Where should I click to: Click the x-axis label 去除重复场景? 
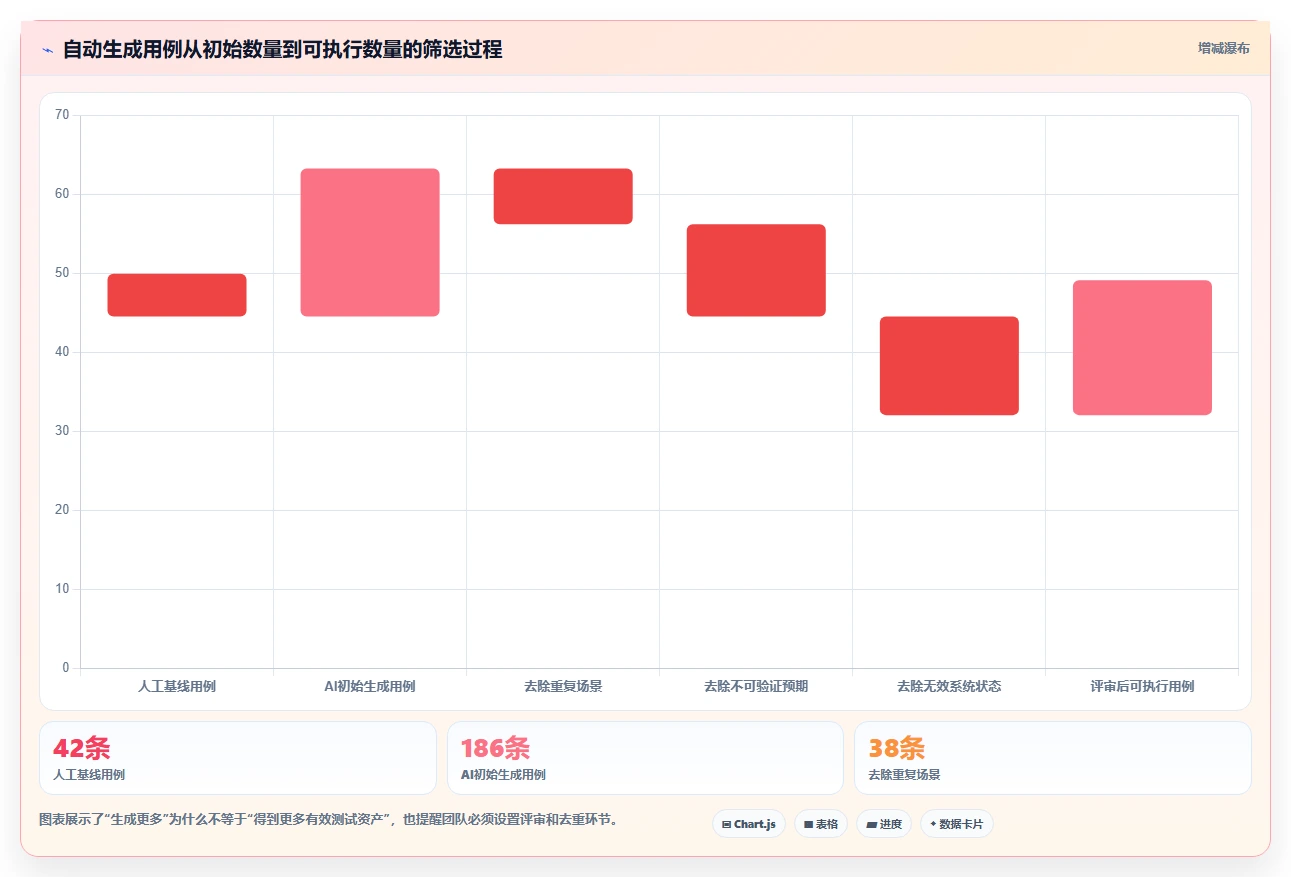point(563,686)
